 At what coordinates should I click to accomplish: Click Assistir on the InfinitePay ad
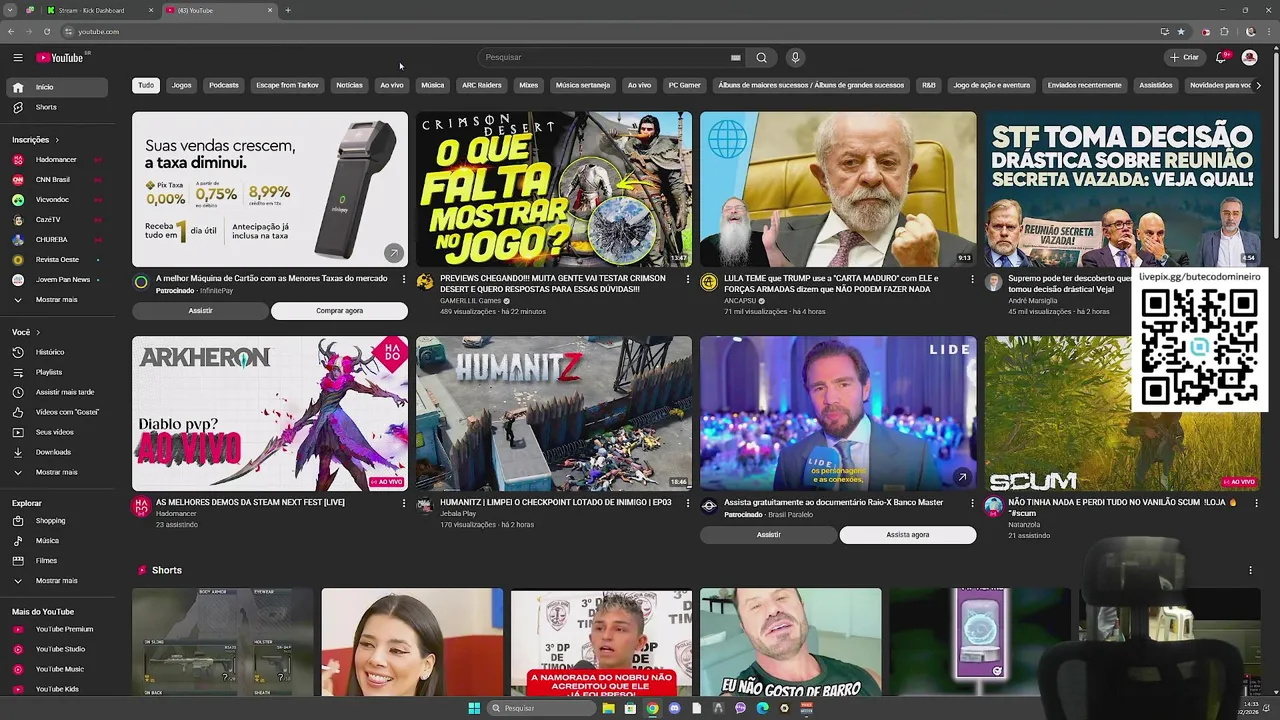point(200,311)
